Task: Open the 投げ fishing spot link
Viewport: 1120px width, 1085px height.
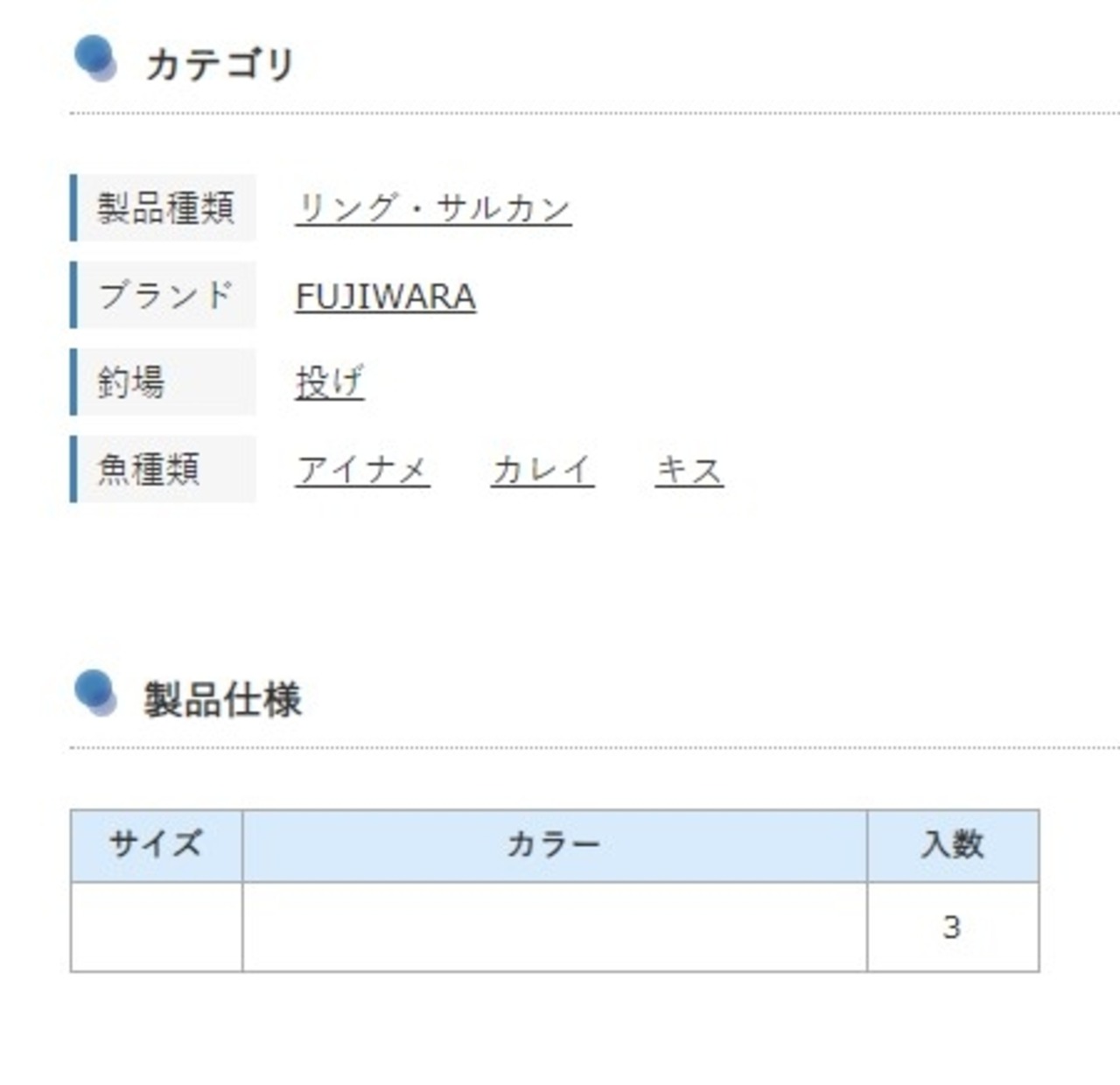Action: [329, 382]
